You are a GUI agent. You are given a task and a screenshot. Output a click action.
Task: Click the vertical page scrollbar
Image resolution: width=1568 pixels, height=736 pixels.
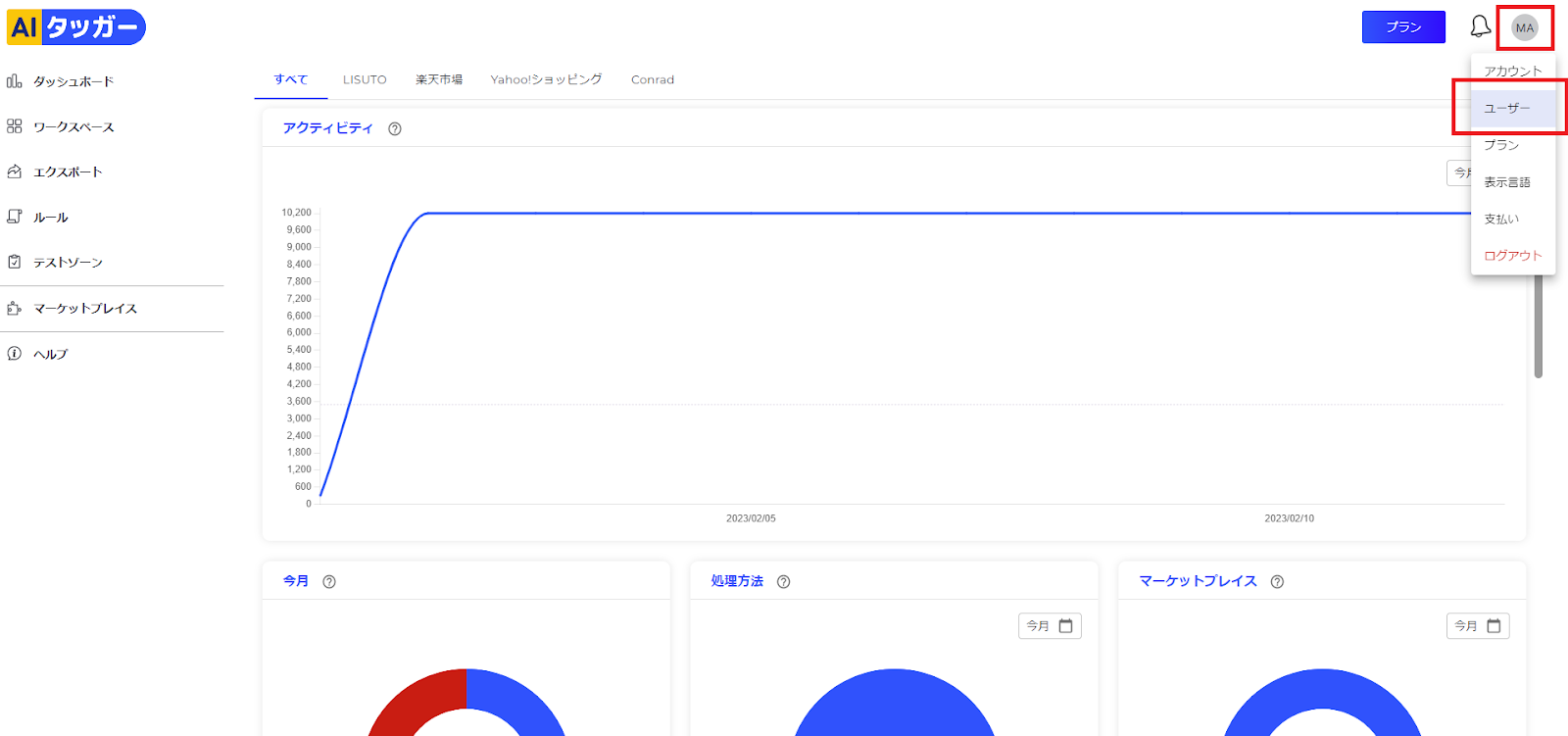tap(1539, 325)
